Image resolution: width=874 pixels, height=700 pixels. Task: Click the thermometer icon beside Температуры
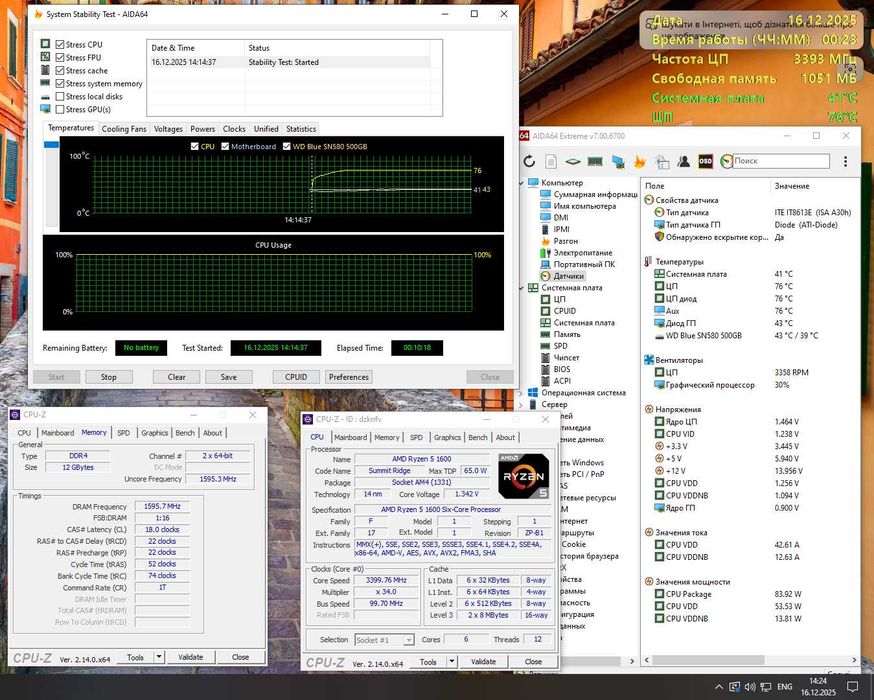click(648, 261)
